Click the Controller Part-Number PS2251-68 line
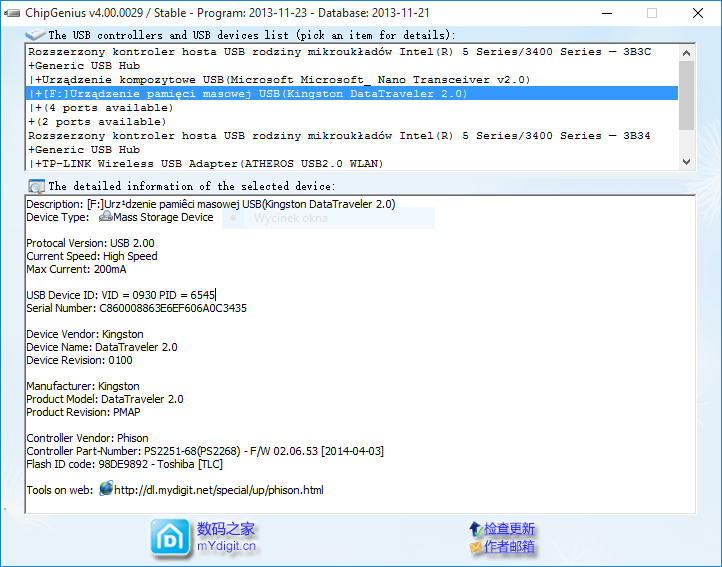Image resolution: width=722 pixels, height=567 pixels. coord(205,451)
